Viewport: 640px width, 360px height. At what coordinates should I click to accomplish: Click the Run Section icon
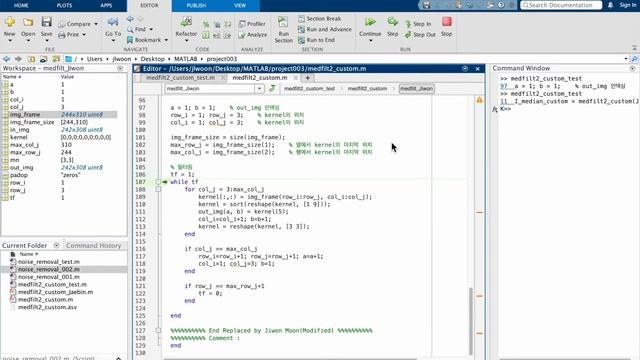coord(283,22)
